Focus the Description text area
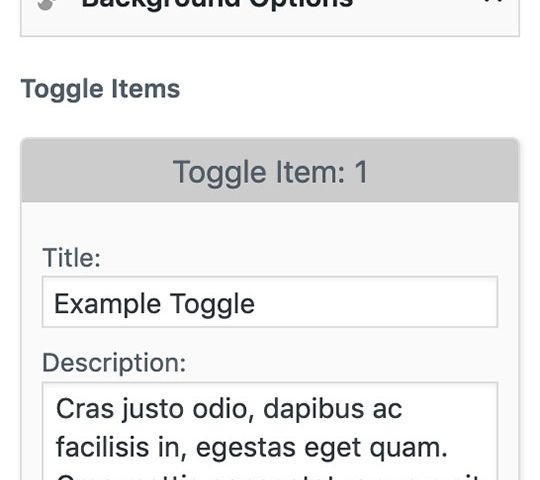The image size is (540, 480). (270, 431)
